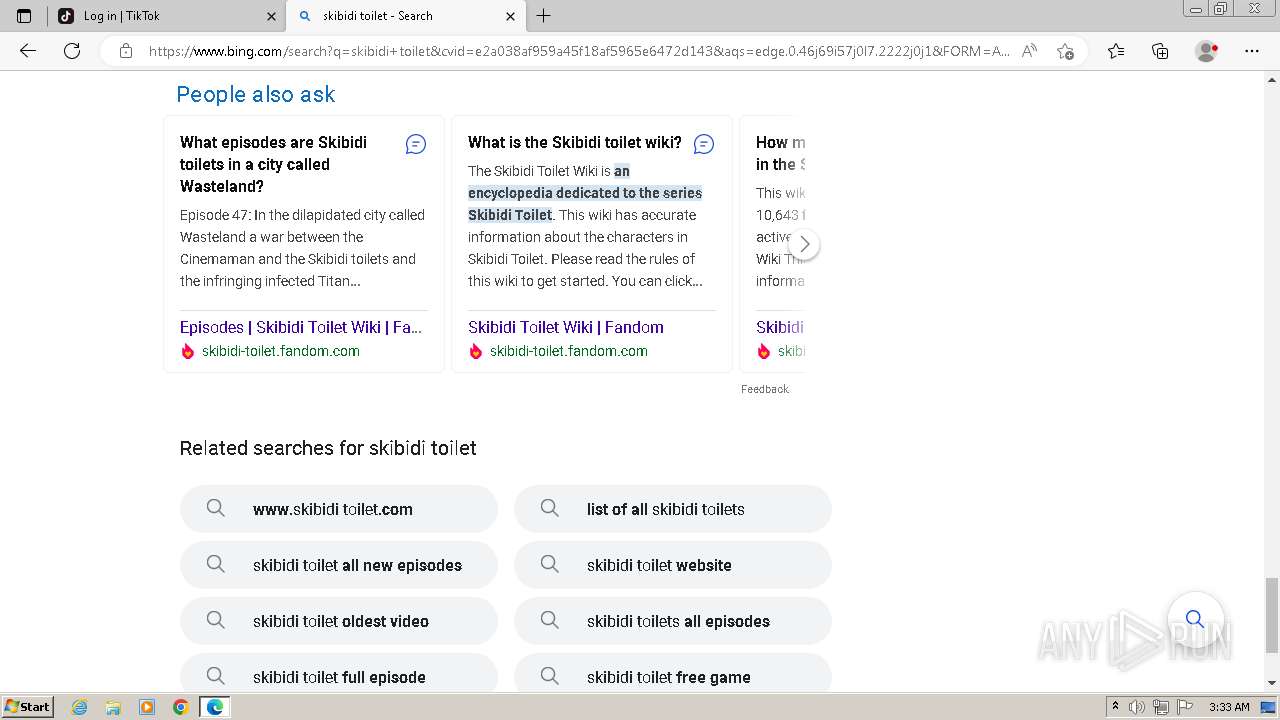Visit skibidi-toilet.fandom.com under Episodes card
1280x720 pixels.
pos(281,351)
